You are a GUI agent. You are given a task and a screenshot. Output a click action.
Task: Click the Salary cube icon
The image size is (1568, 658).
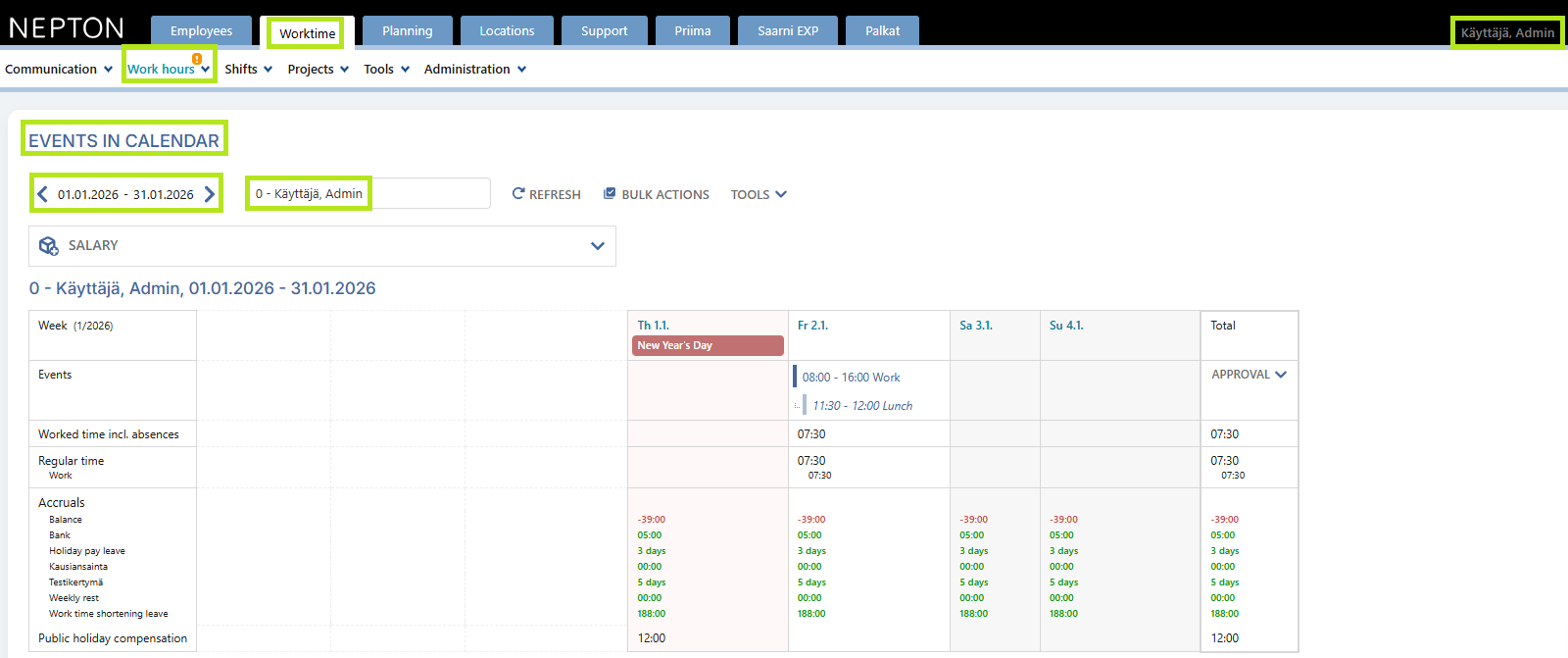pos(48,246)
